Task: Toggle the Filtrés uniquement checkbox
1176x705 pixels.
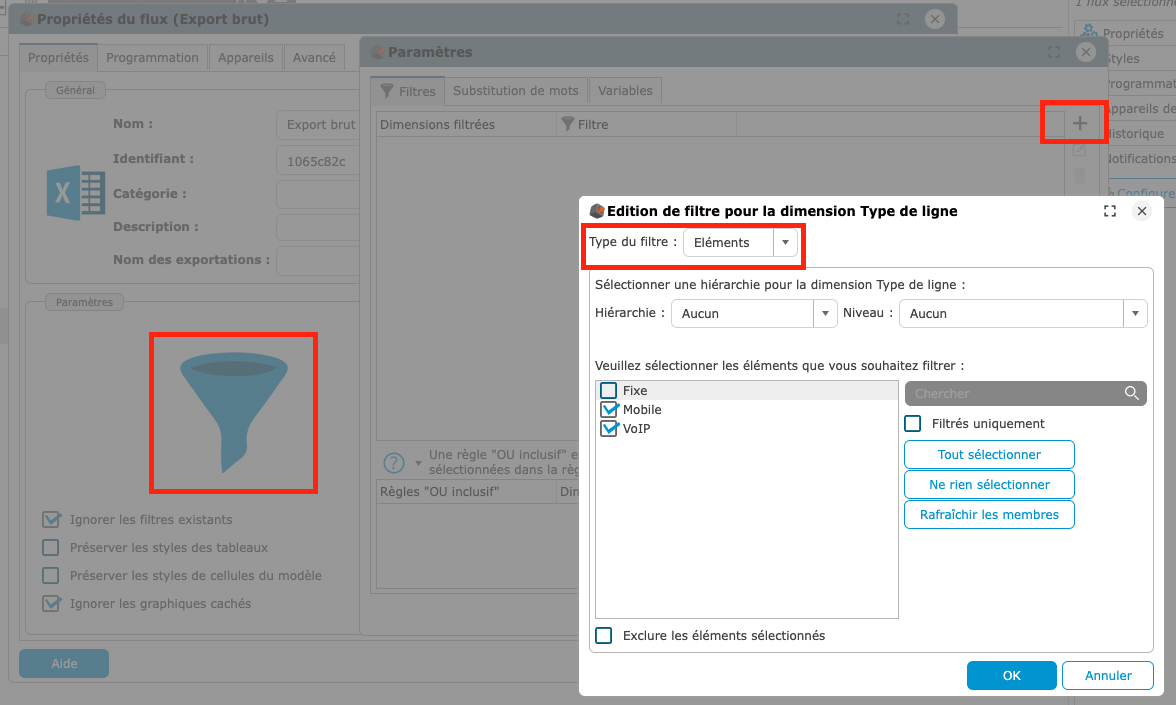Action: click(913, 424)
